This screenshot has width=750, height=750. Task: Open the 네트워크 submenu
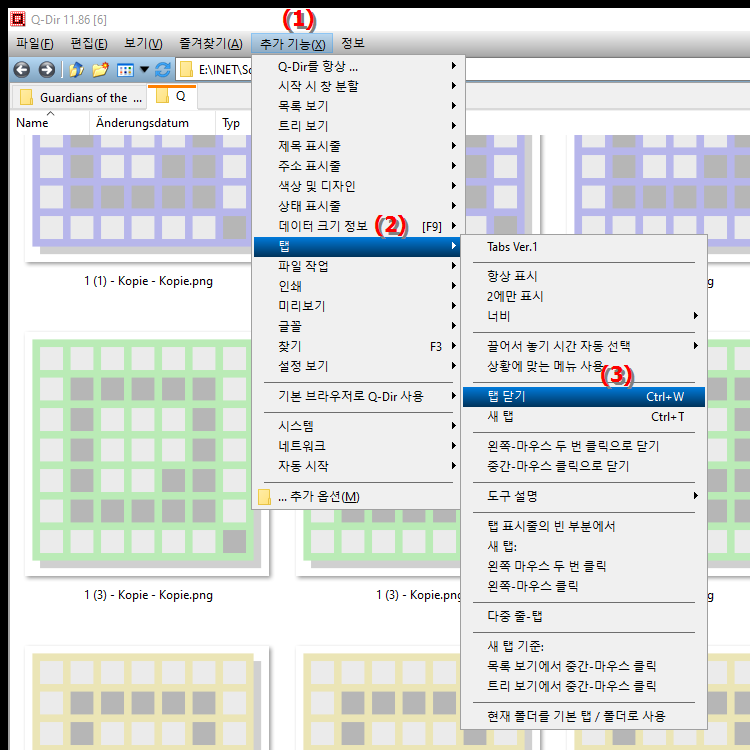tap(356, 446)
